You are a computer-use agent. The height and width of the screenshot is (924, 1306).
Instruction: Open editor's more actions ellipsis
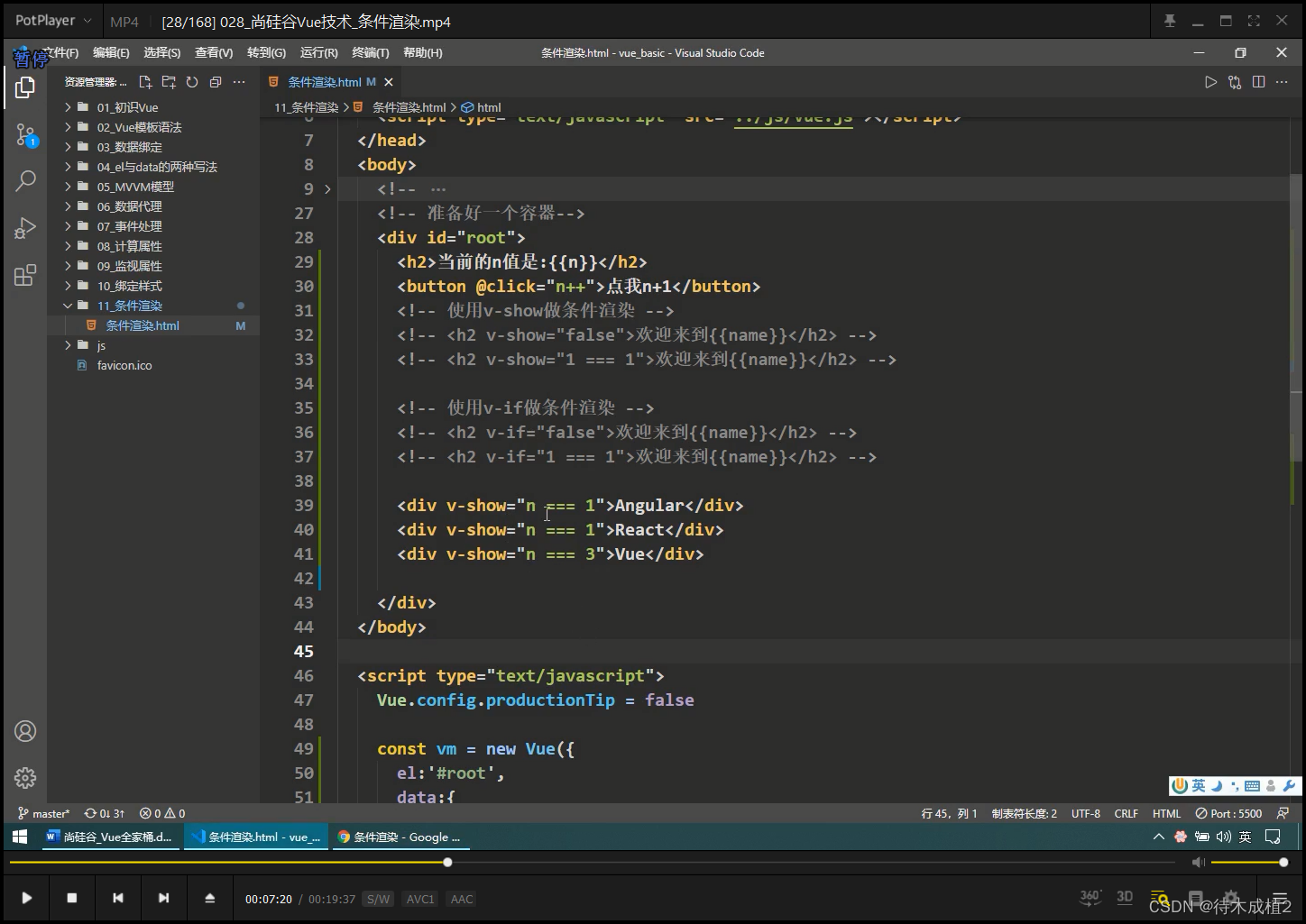[1282, 82]
